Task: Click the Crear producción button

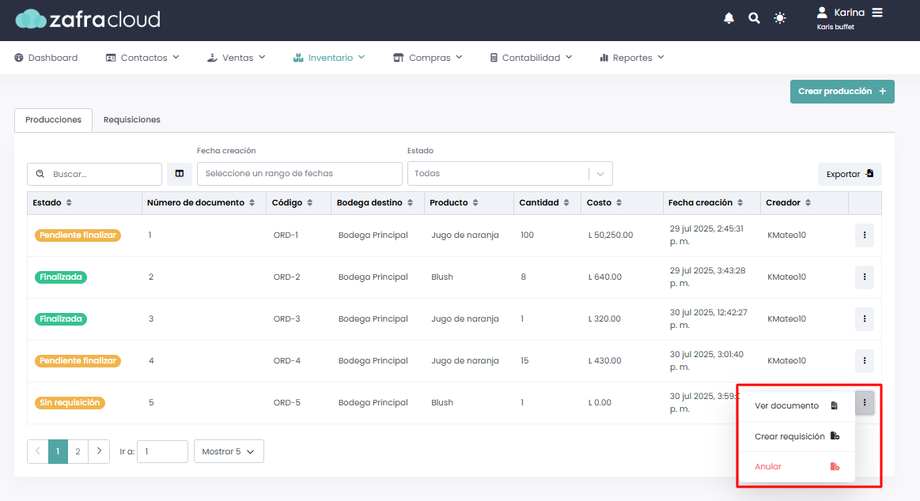Action: tap(842, 91)
